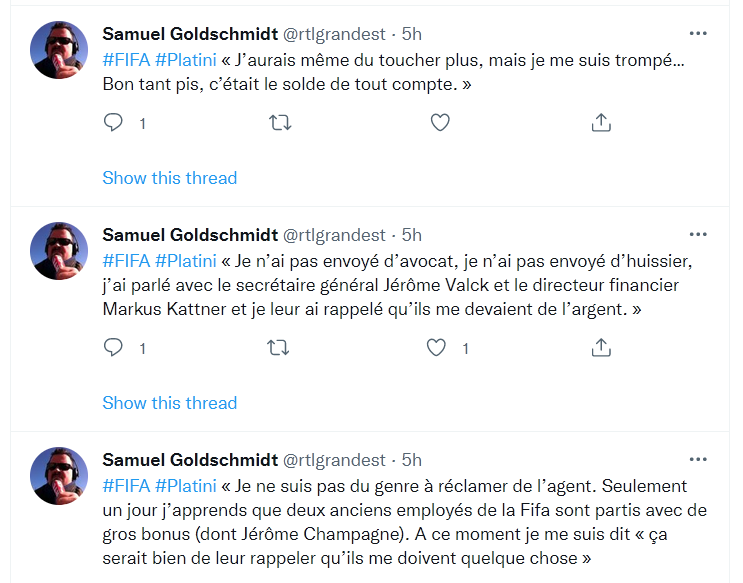Viewport: 743px width, 583px height.
Task: Share the 'solde de tout compte' tweet
Action: point(601,122)
